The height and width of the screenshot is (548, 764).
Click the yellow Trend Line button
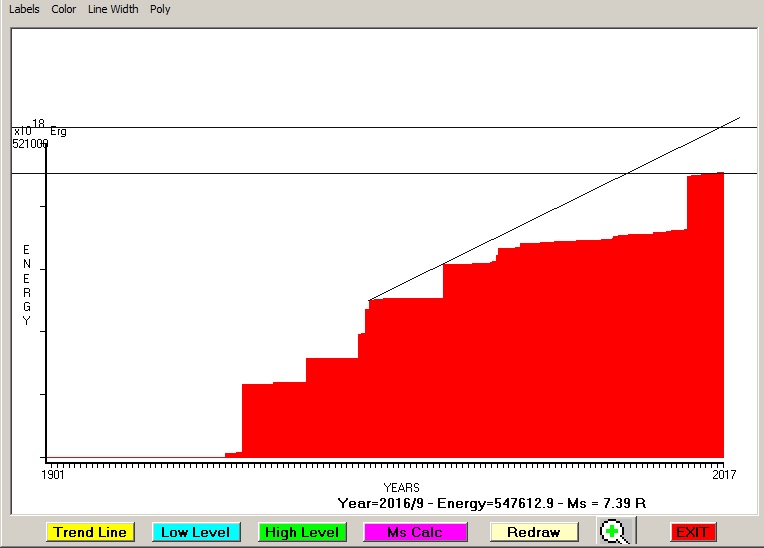[x=90, y=532]
